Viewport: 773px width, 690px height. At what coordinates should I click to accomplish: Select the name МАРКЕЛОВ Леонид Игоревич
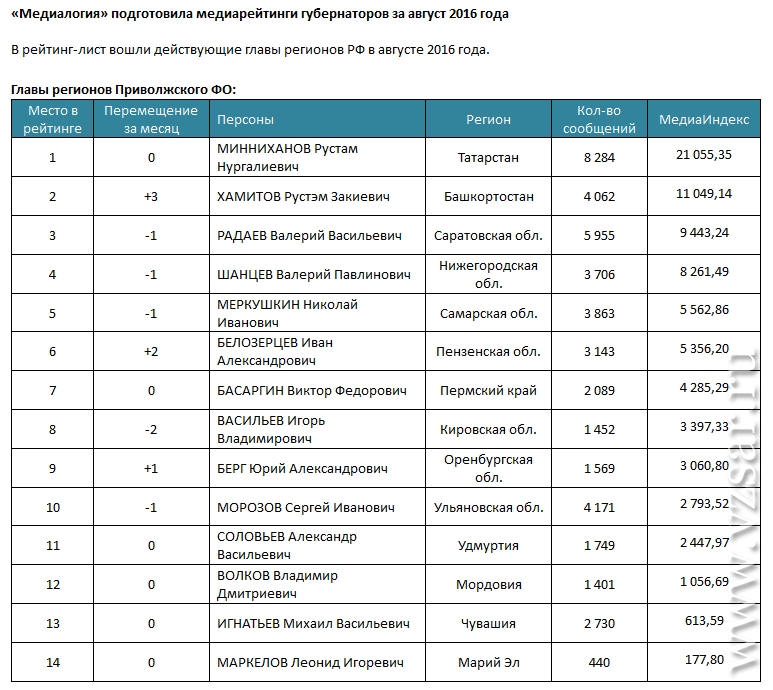310,662
